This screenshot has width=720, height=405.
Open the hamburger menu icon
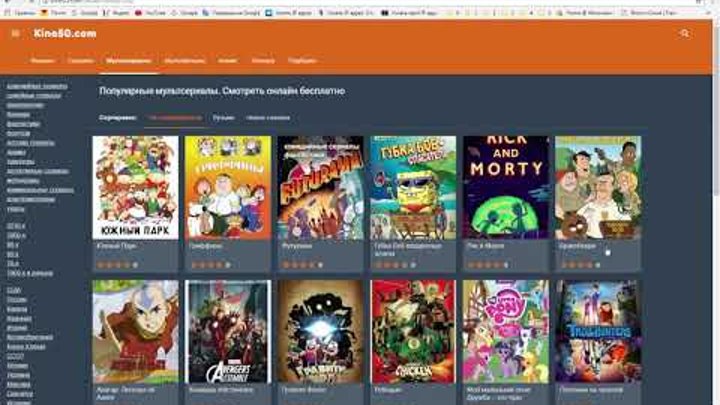(15, 33)
